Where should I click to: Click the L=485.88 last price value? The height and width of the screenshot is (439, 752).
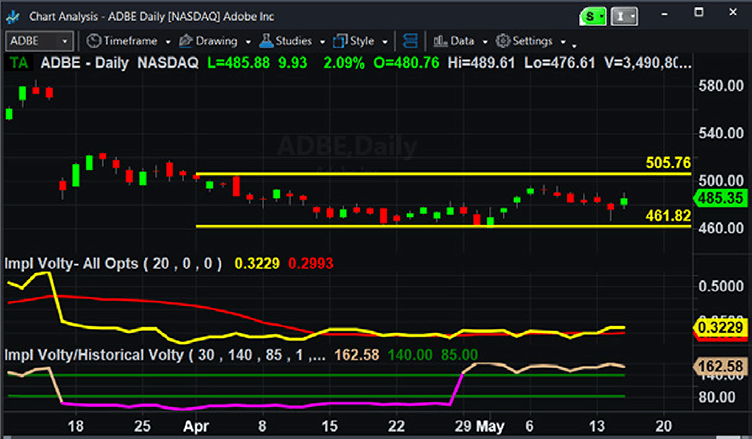tap(238, 63)
